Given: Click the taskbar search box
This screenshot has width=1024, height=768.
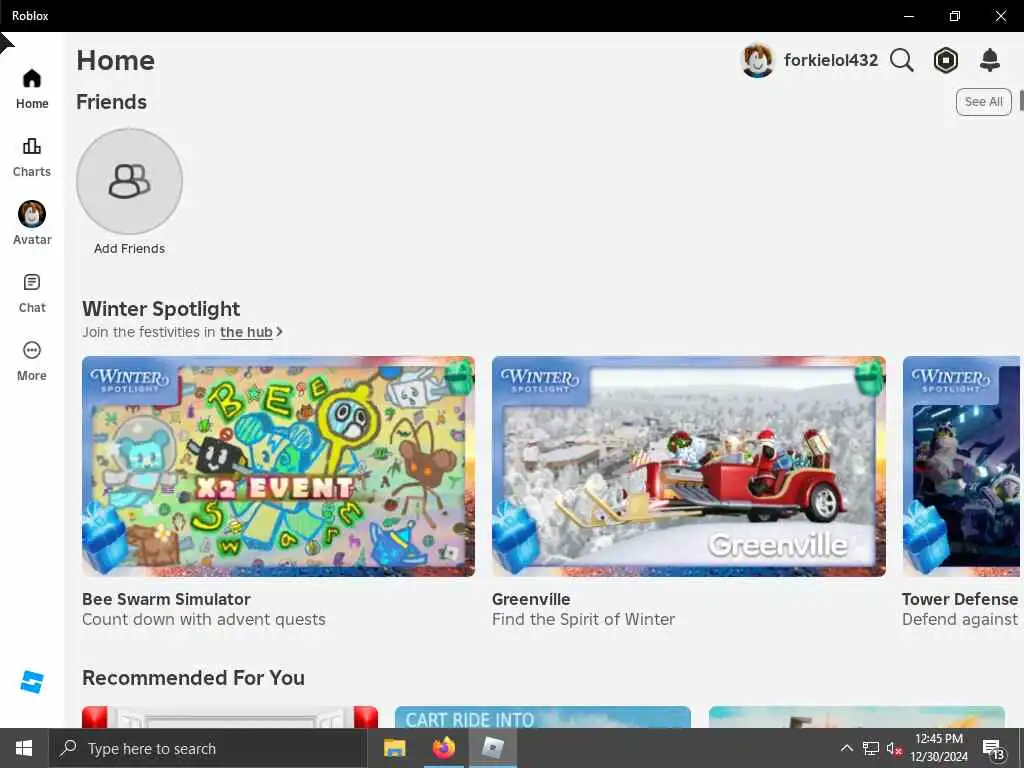Looking at the screenshot, I should point(208,748).
